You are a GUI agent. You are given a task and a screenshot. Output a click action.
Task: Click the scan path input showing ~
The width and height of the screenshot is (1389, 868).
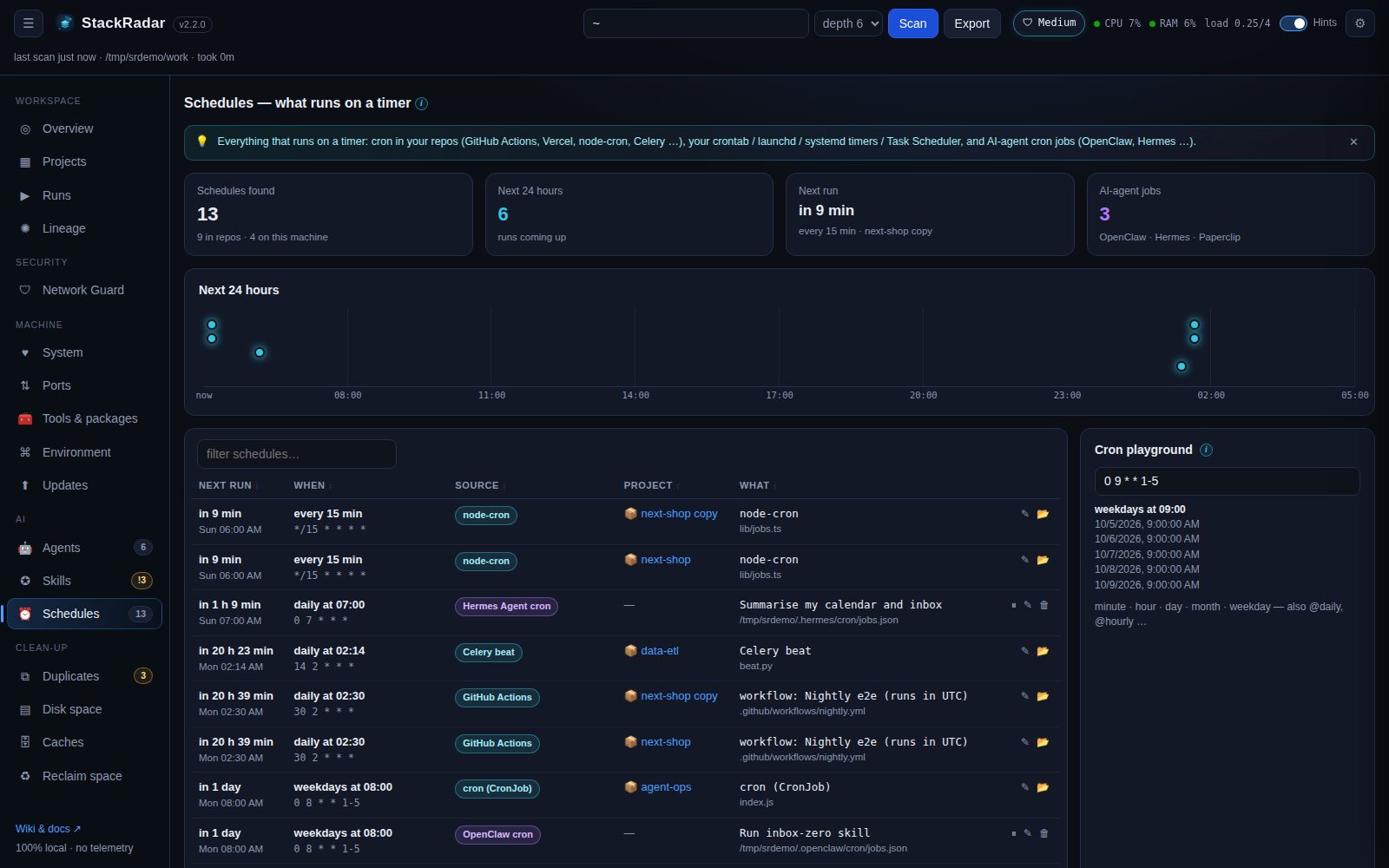pyautogui.click(x=695, y=23)
